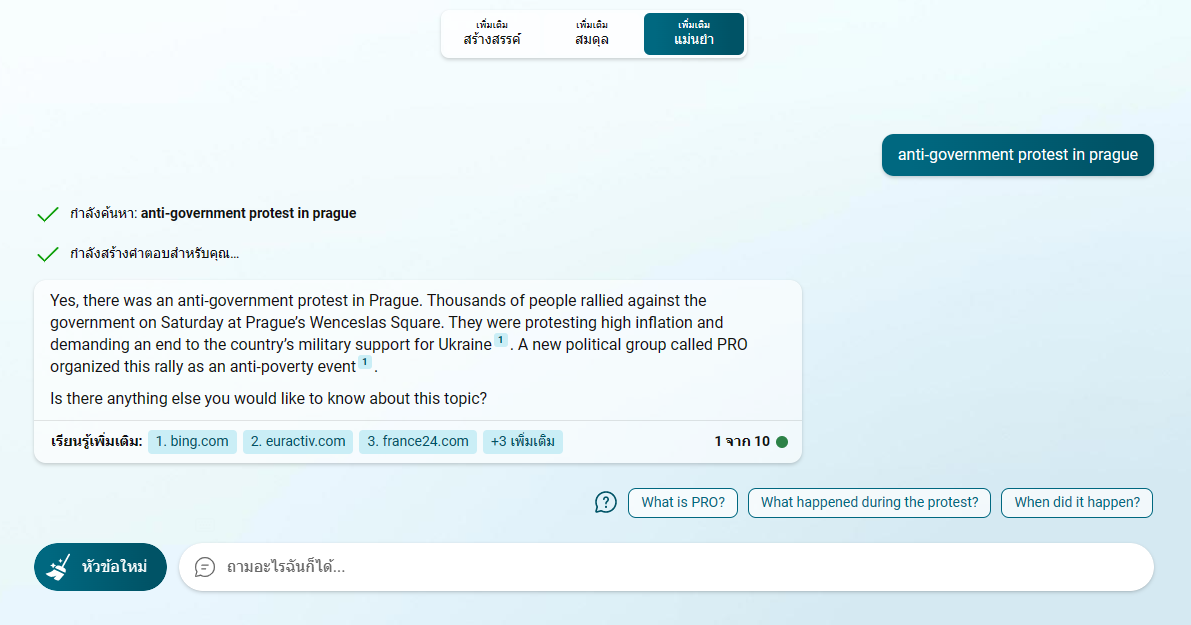Select the สร้างสรรค์ (Creative) conversation style
1191x625 pixels.
pyautogui.click(x=492, y=34)
